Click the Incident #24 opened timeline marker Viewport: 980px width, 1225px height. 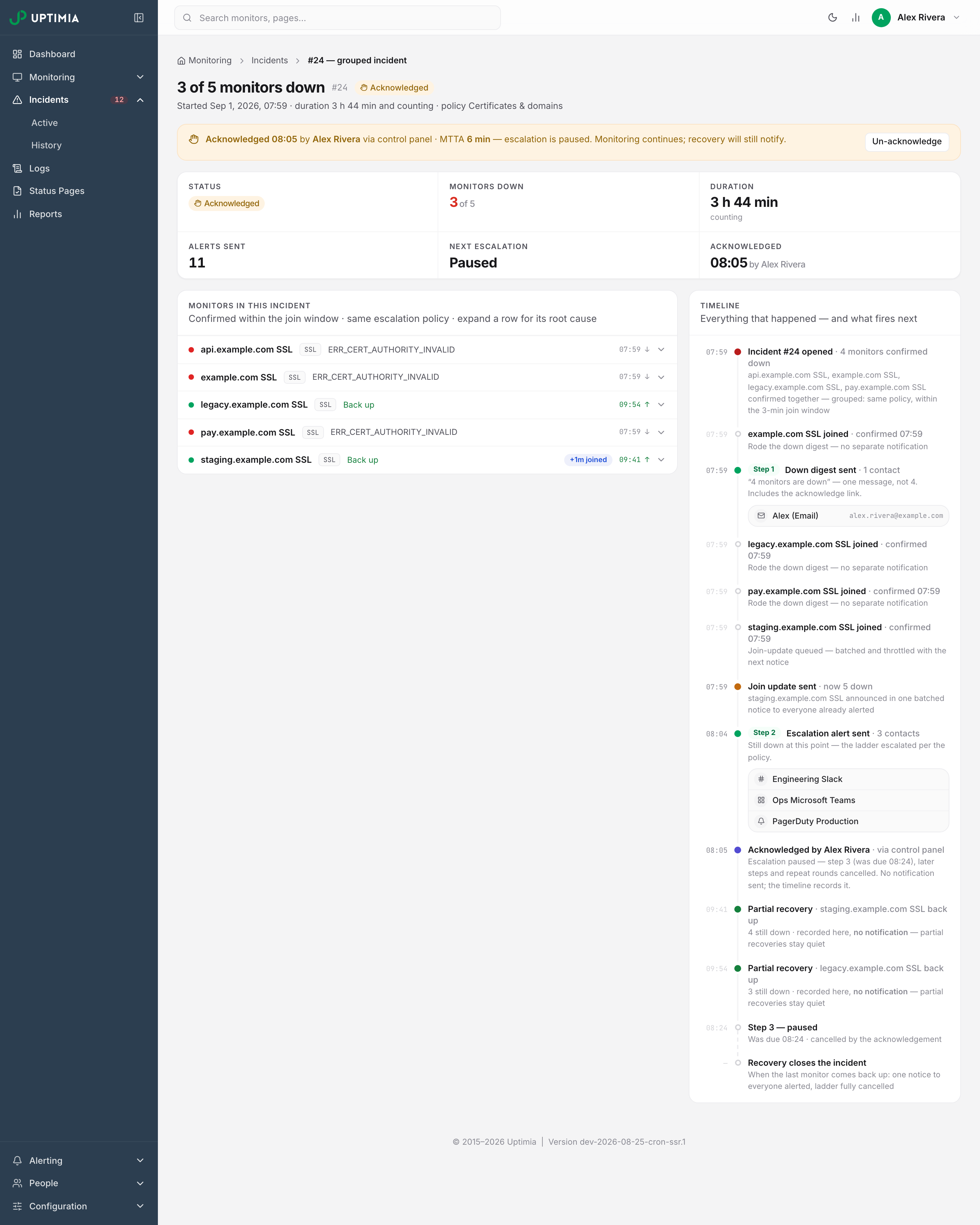[737, 352]
